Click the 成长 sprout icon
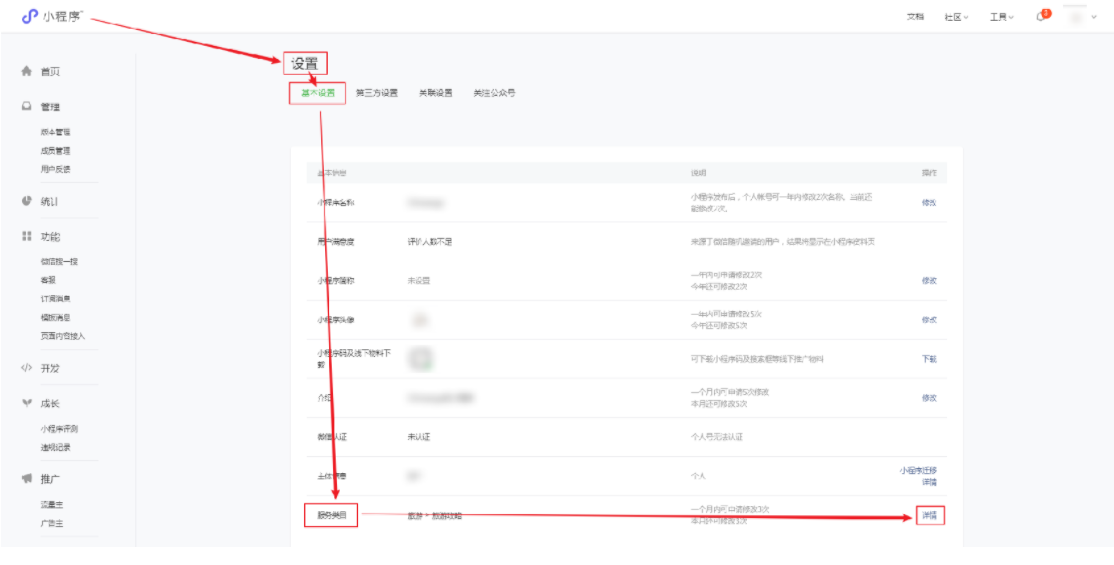 pos(27,404)
